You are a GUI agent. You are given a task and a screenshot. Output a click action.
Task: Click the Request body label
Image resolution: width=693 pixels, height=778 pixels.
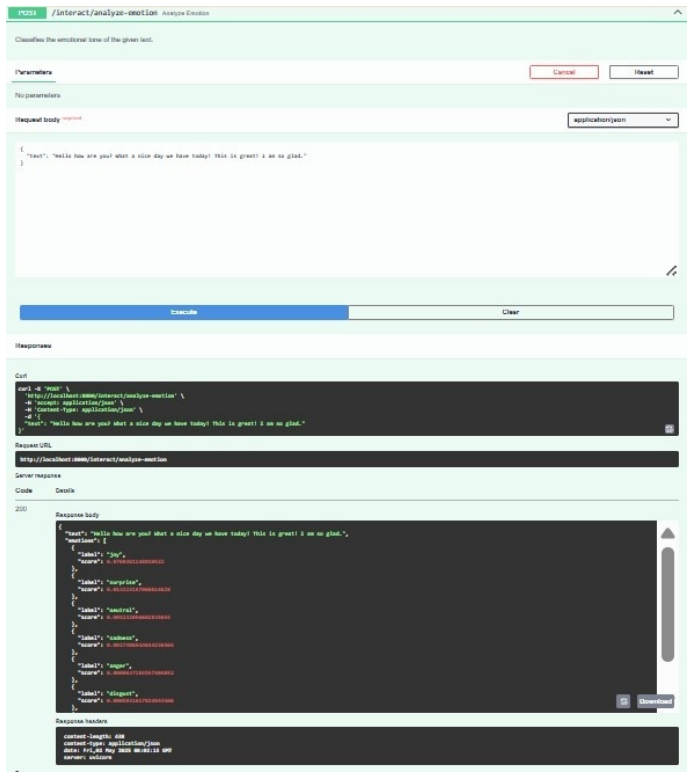pos(37,120)
